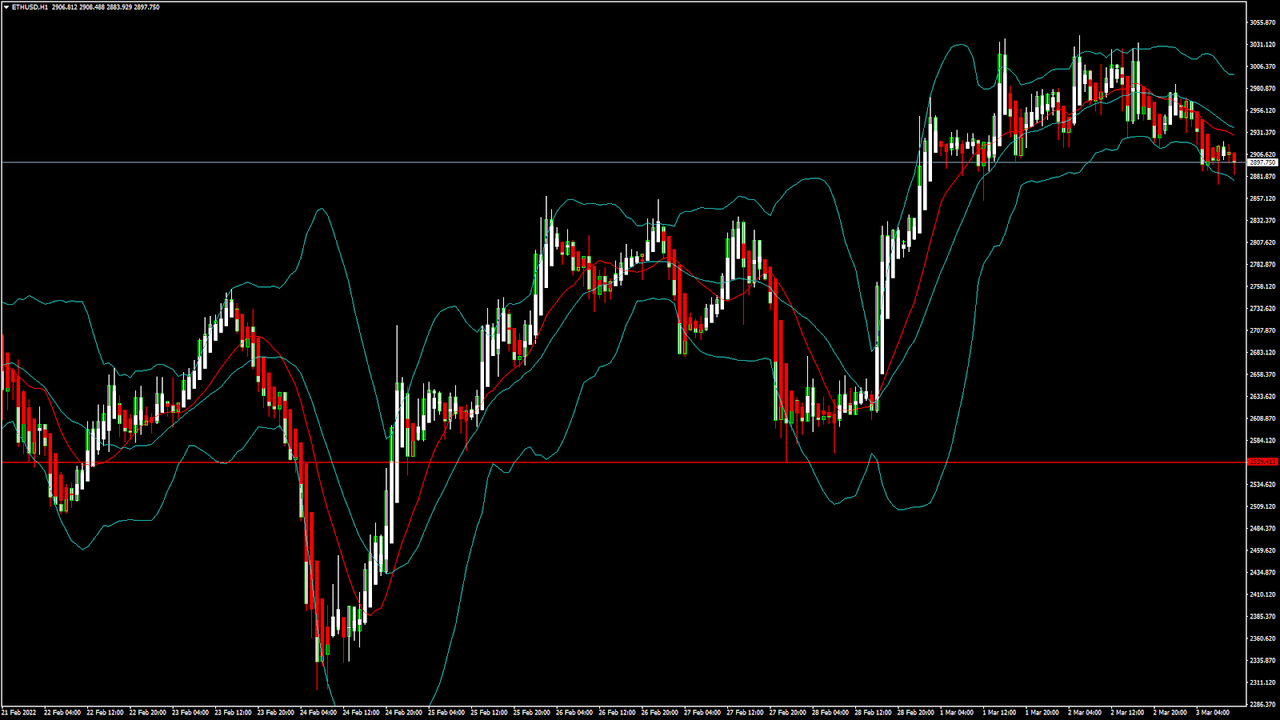The height and width of the screenshot is (720, 1280).
Task: Select the current price tag on price axis
Action: pyautogui.click(x=1263, y=162)
